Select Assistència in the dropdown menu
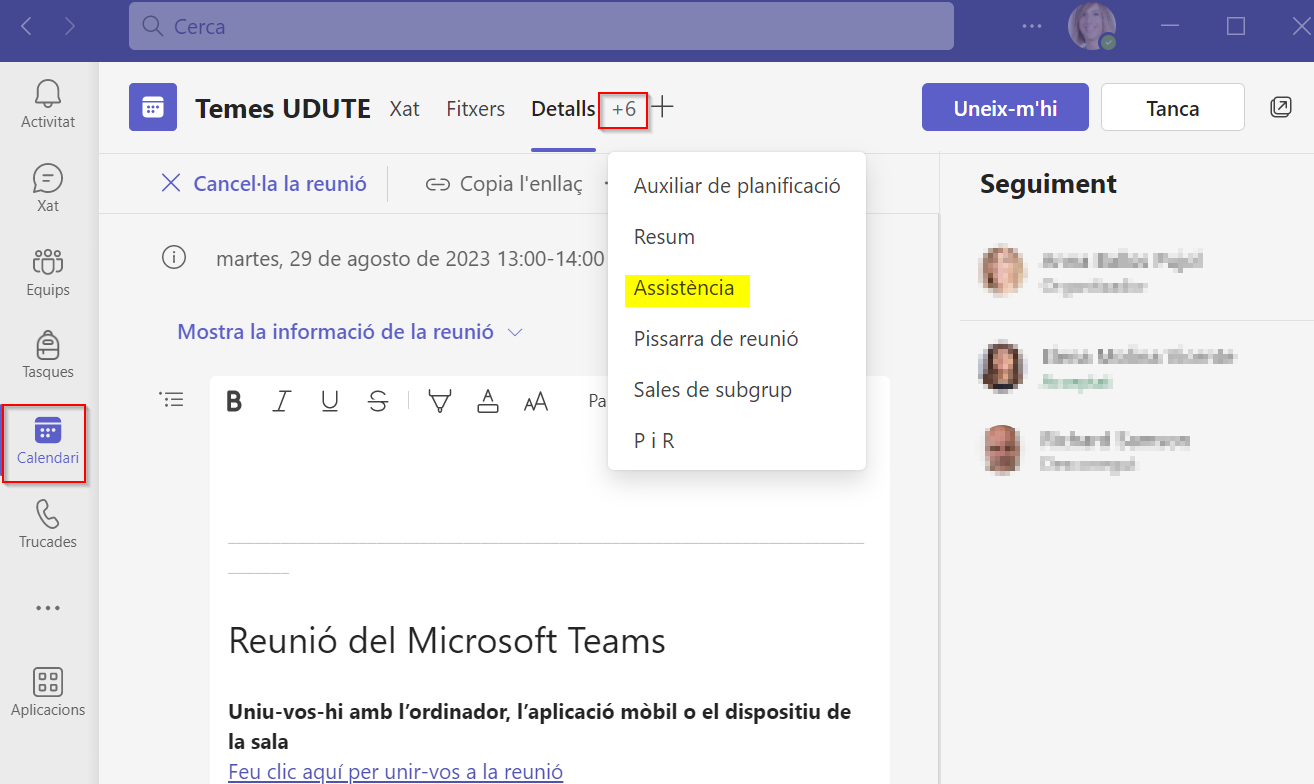Screen dimensions: 1314x784 pos(737,288)
